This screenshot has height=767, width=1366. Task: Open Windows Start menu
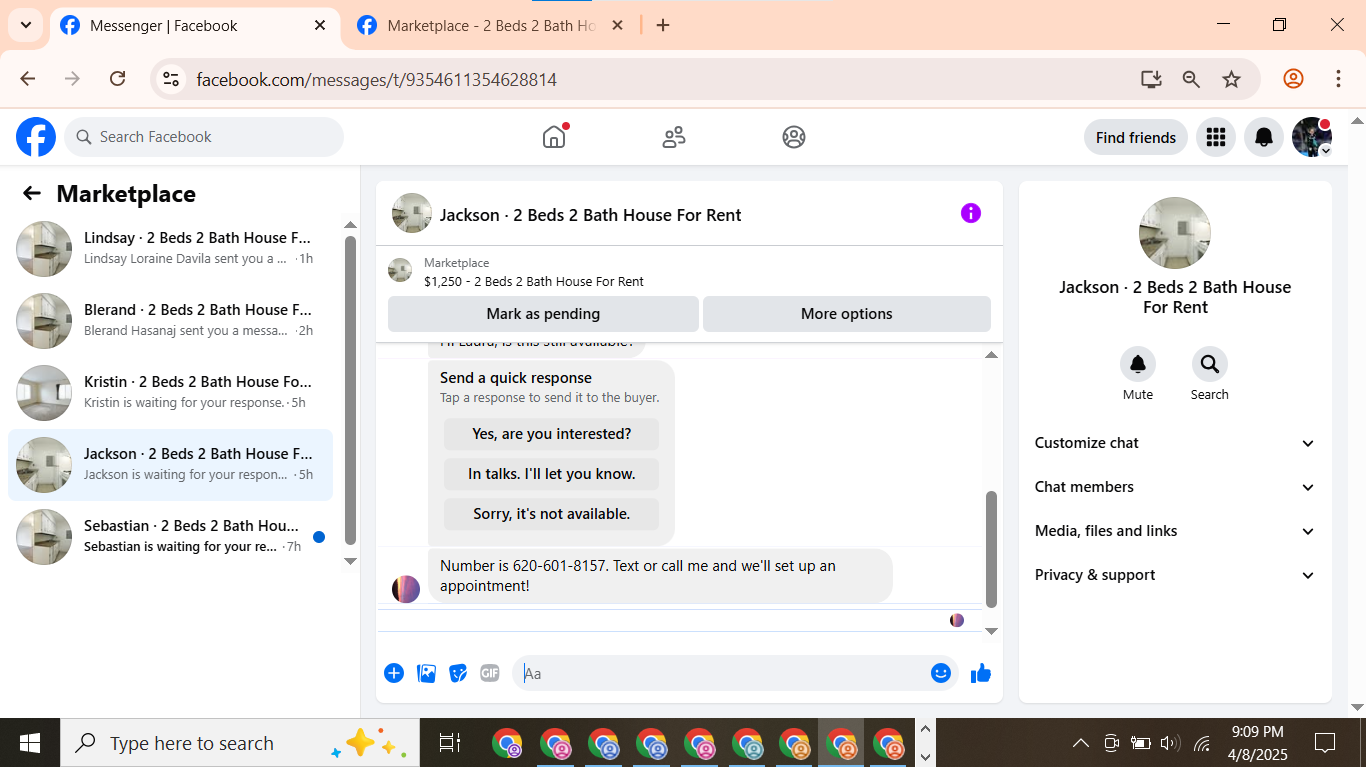point(30,743)
